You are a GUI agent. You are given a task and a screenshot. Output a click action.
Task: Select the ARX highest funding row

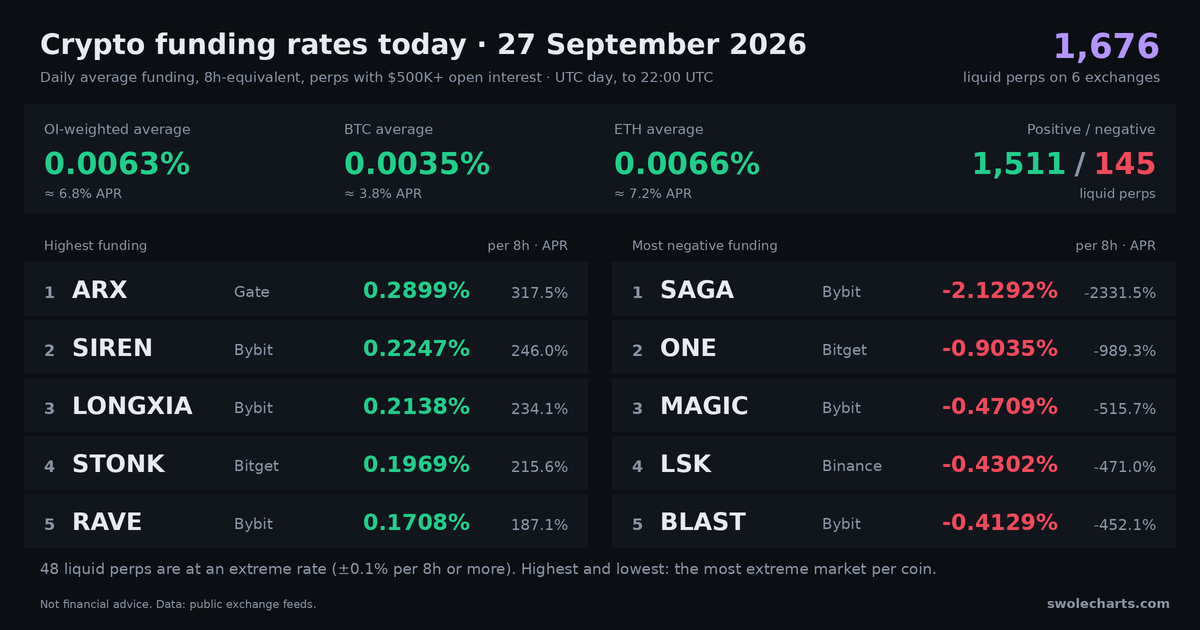306,291
